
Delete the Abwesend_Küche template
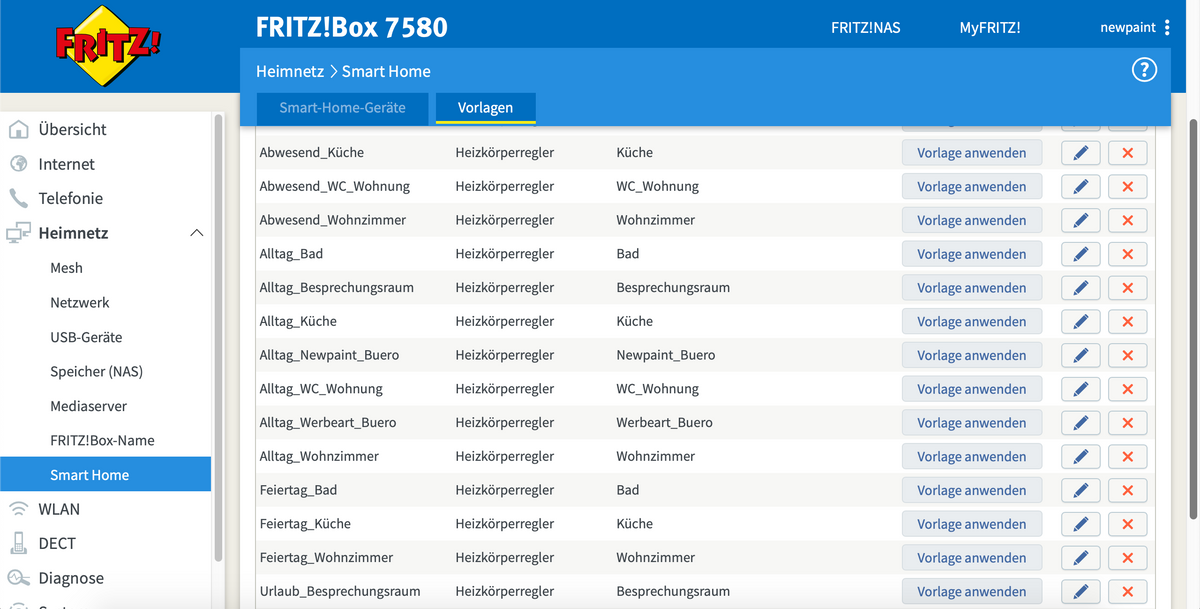point(1127,153)
